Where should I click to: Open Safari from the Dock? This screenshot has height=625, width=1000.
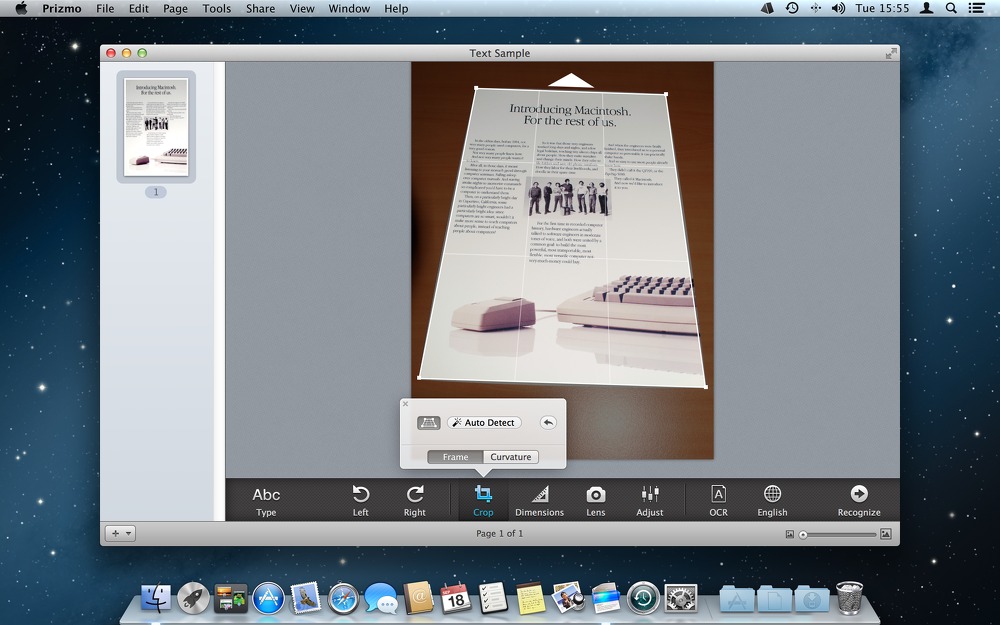pyautogui.click(x=343, y=598)
